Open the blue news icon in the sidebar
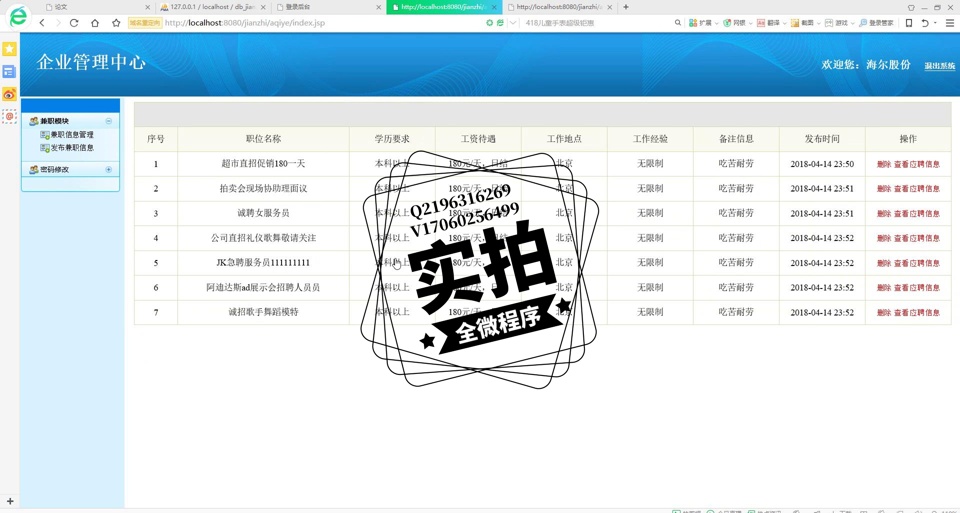 [9, 72]
